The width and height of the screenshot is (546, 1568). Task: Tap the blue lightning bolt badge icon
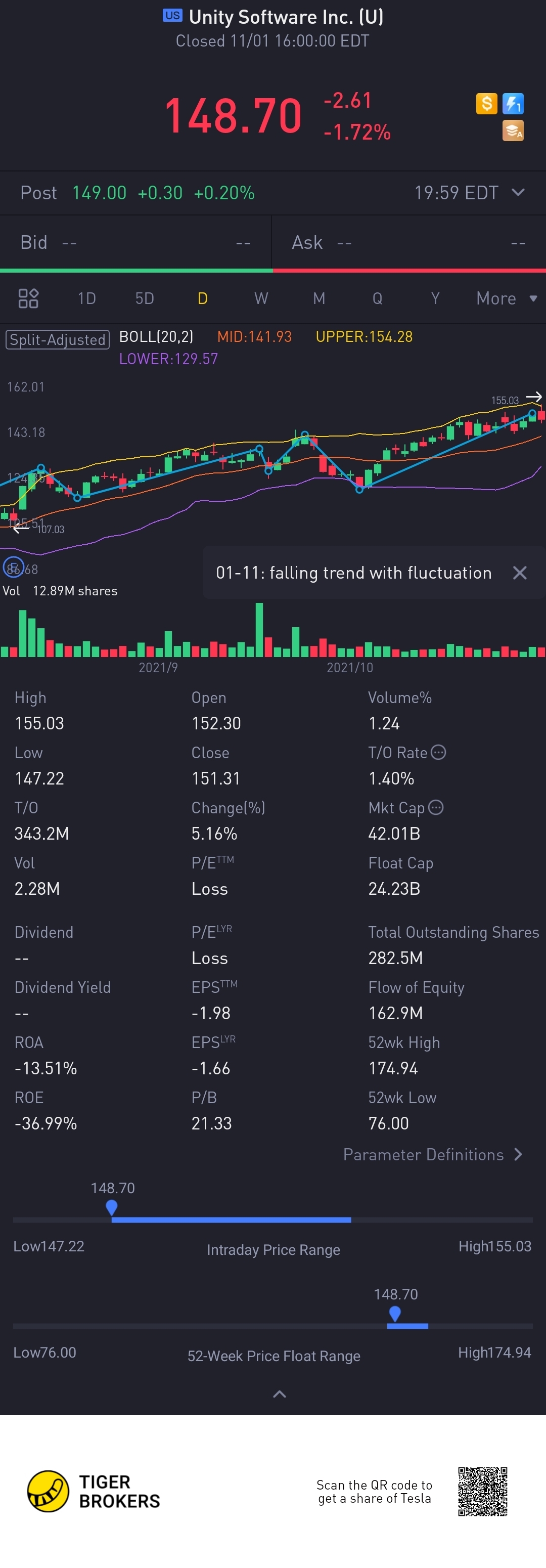coord(513,104)
